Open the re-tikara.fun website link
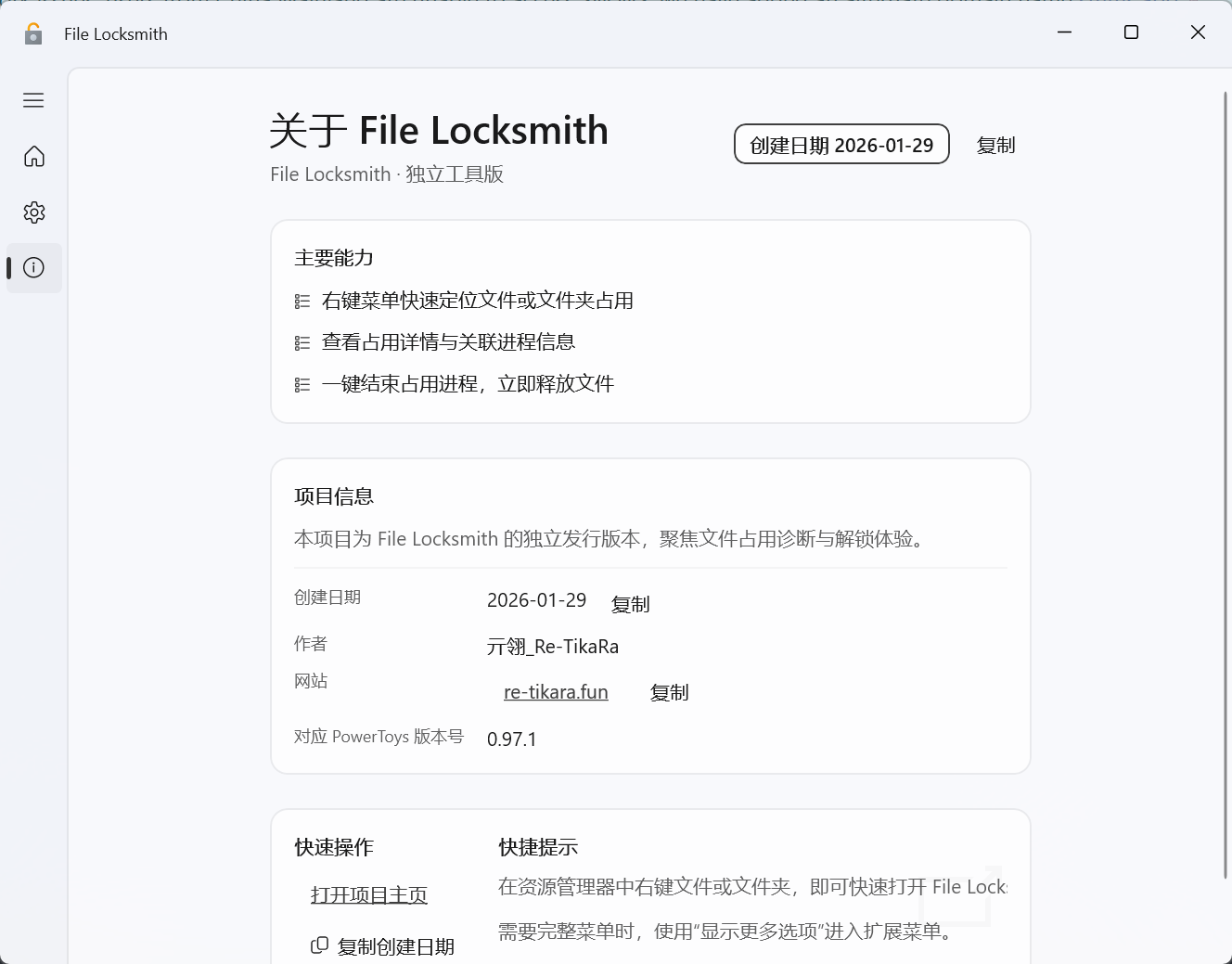1232x964 pixels. (x=555, y=691)
